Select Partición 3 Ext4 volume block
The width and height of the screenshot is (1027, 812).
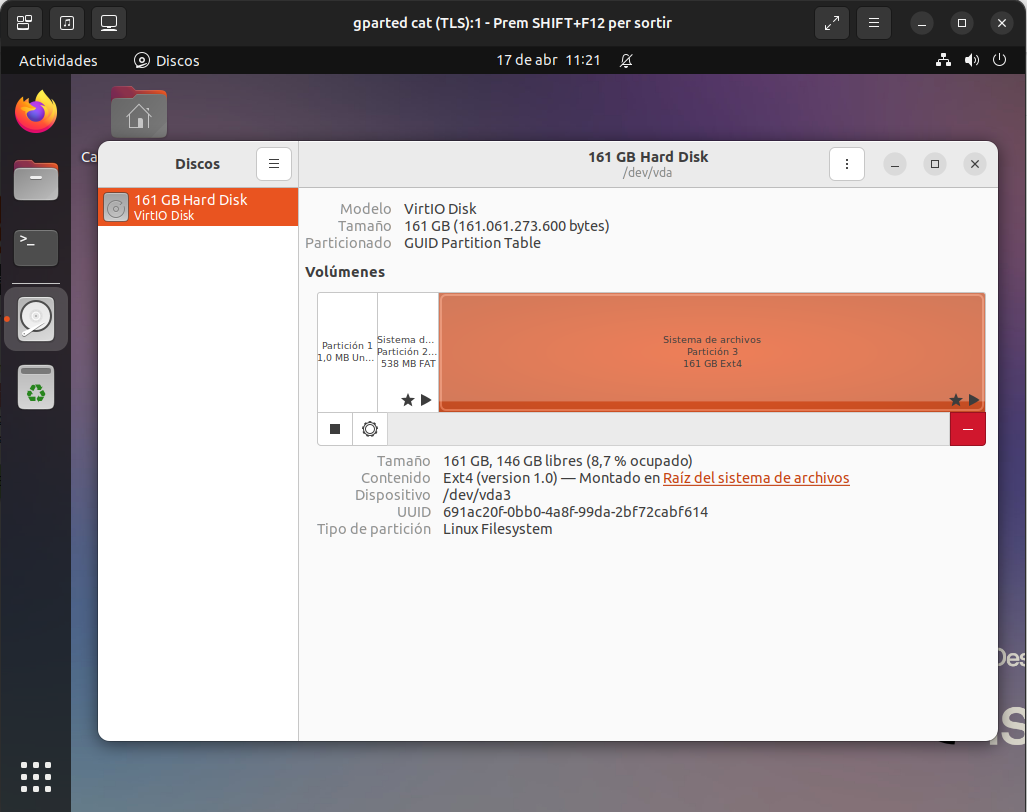click(711, 351)
